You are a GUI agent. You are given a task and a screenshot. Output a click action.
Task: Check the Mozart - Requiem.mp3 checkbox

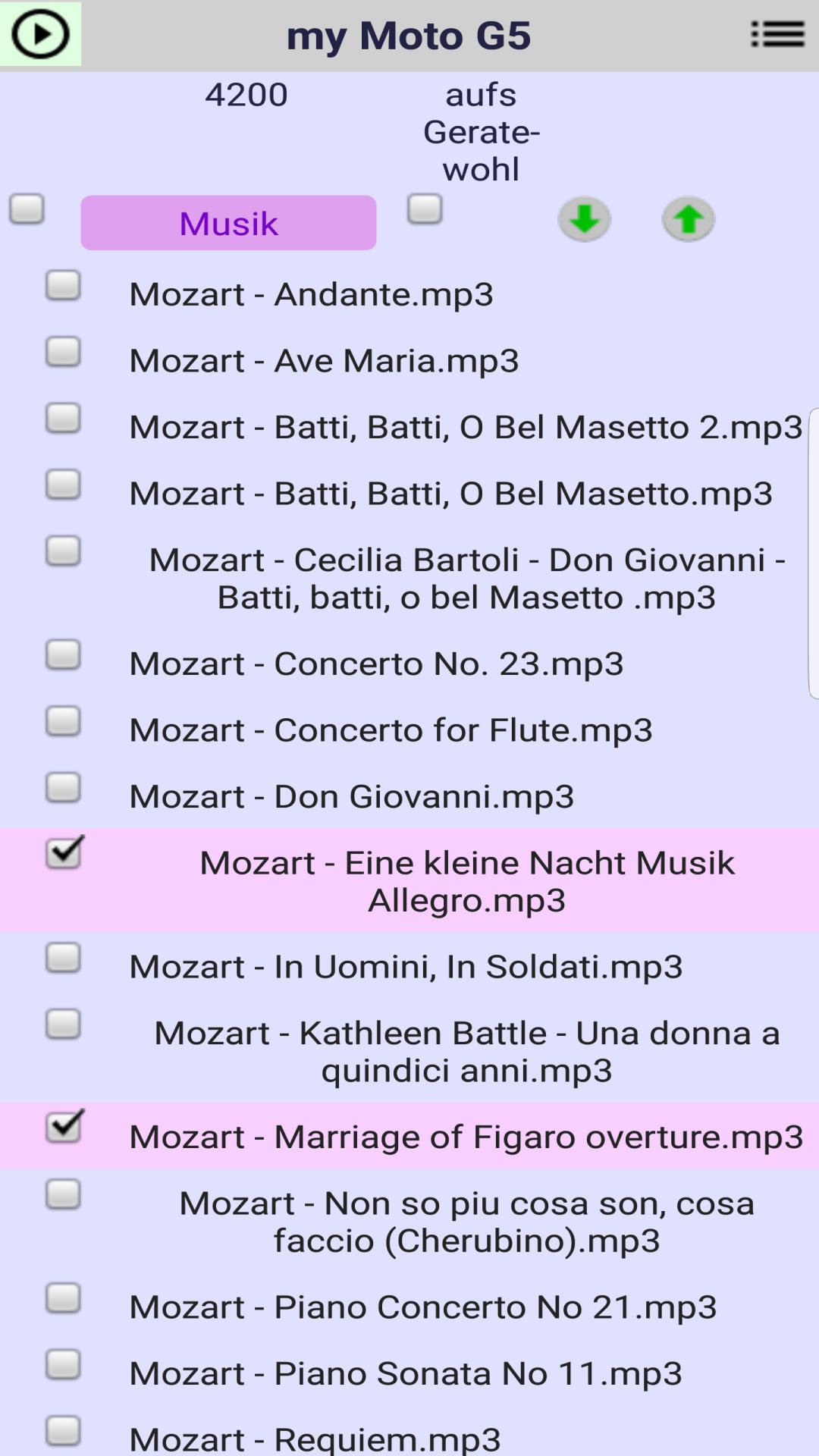coord(63,1431)
